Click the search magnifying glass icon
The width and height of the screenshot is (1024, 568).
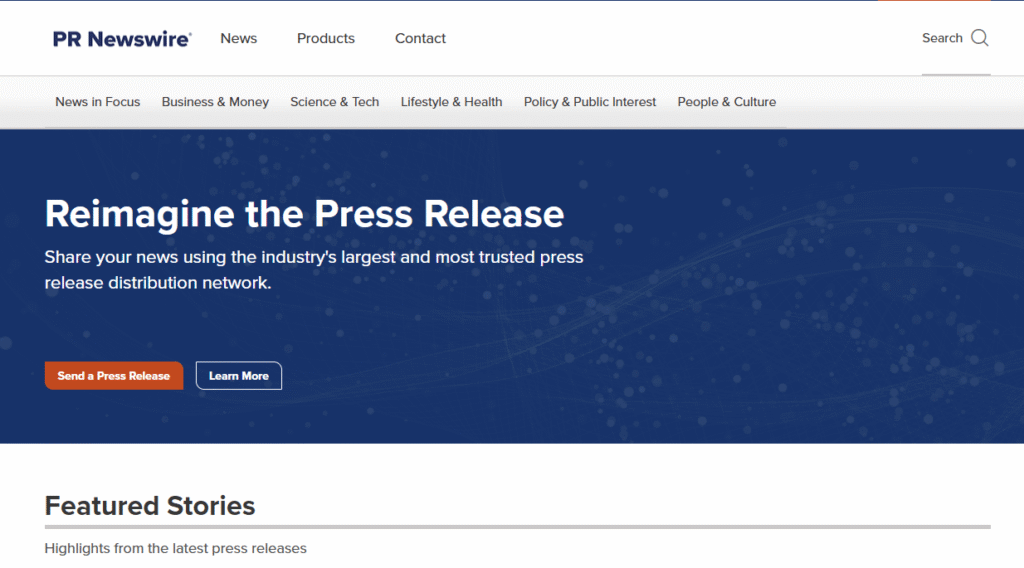tap(980, 38)
